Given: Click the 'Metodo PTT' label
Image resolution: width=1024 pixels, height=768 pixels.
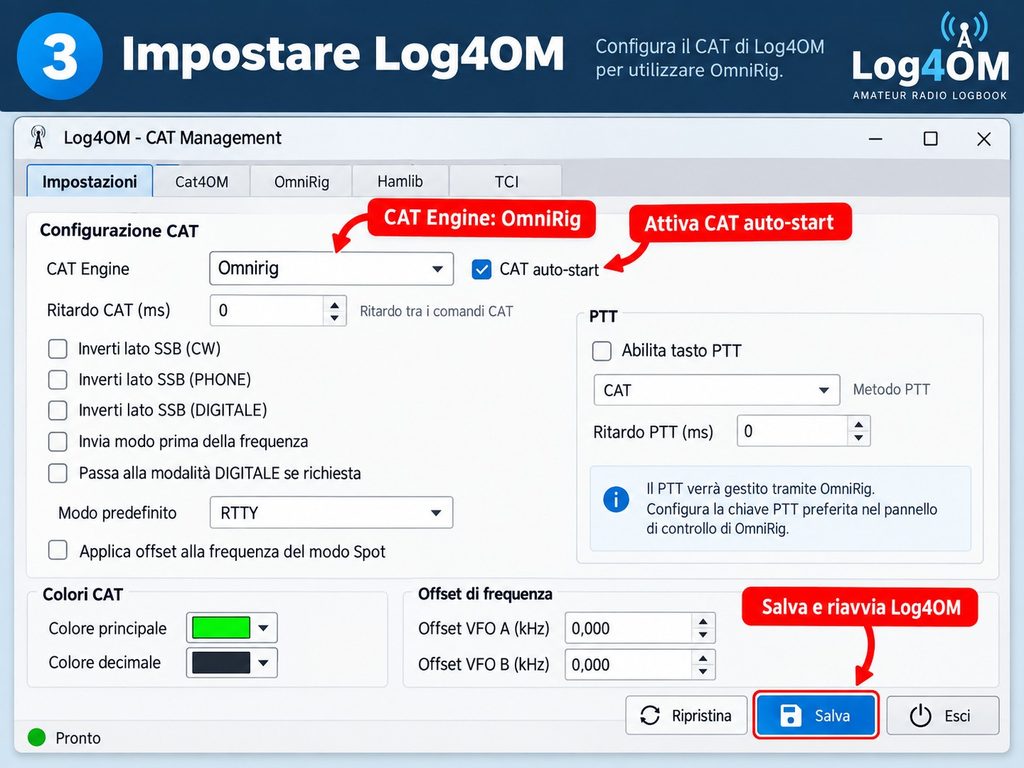Looking at the screenshot, I should pyautogui.click(x=891, y=389).
